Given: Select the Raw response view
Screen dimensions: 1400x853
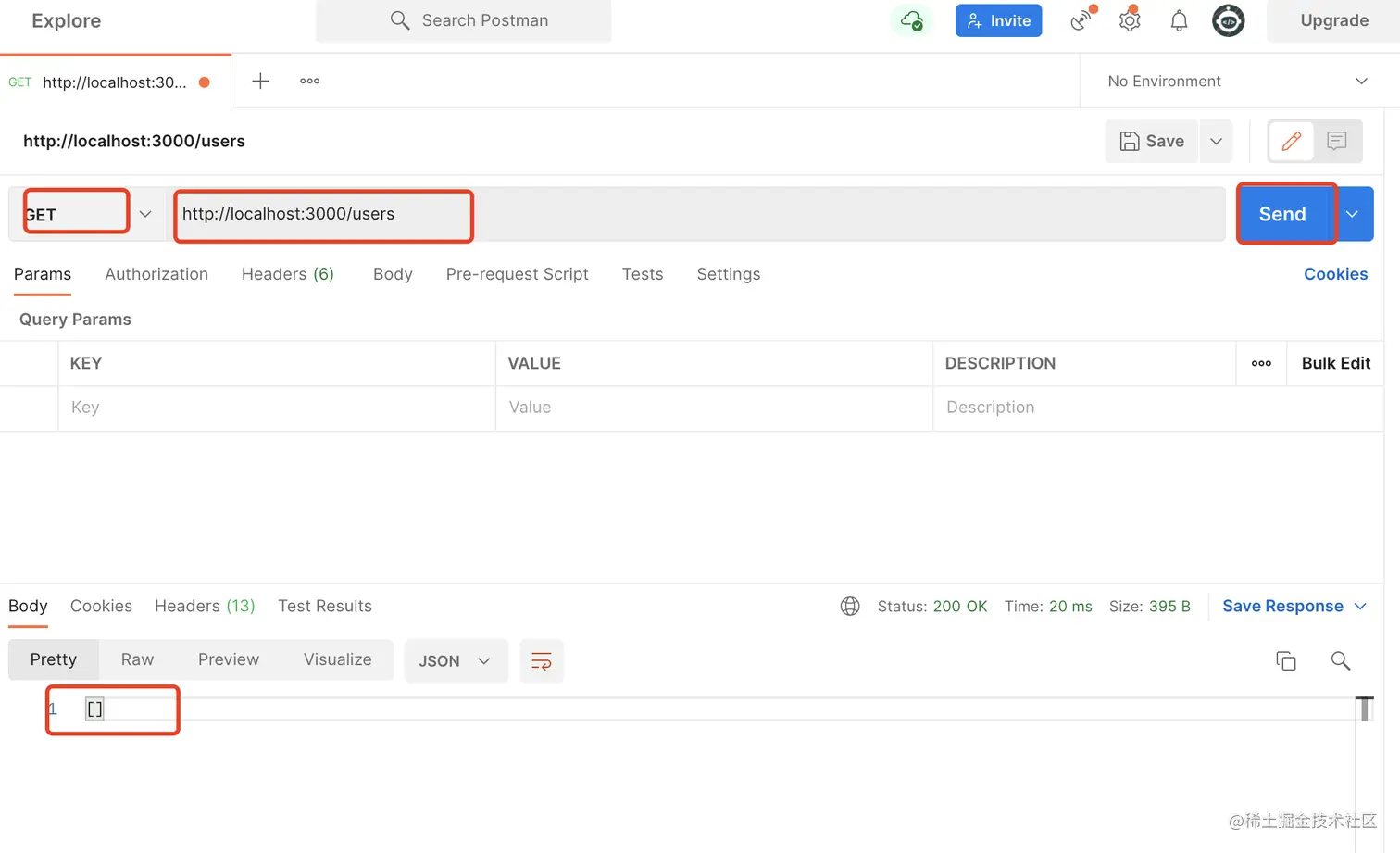Looking at the screenshot, I should tap(137, 659).
